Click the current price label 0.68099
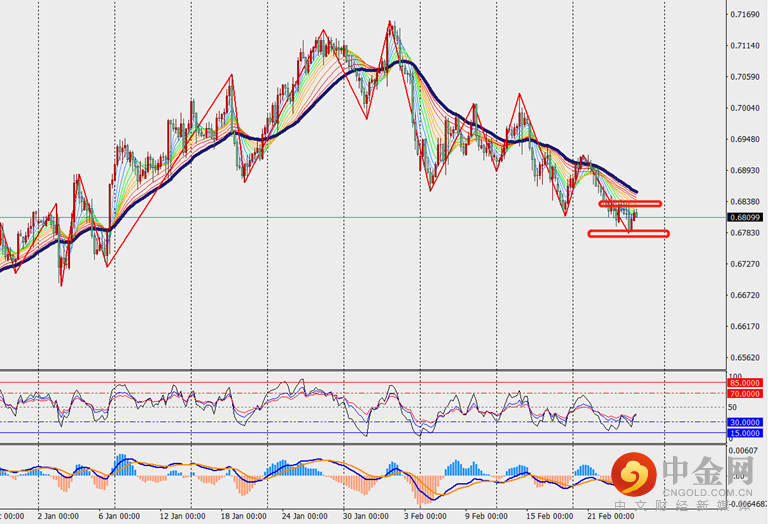This screenshot has height=524, width=768. [x=747, y=217]
